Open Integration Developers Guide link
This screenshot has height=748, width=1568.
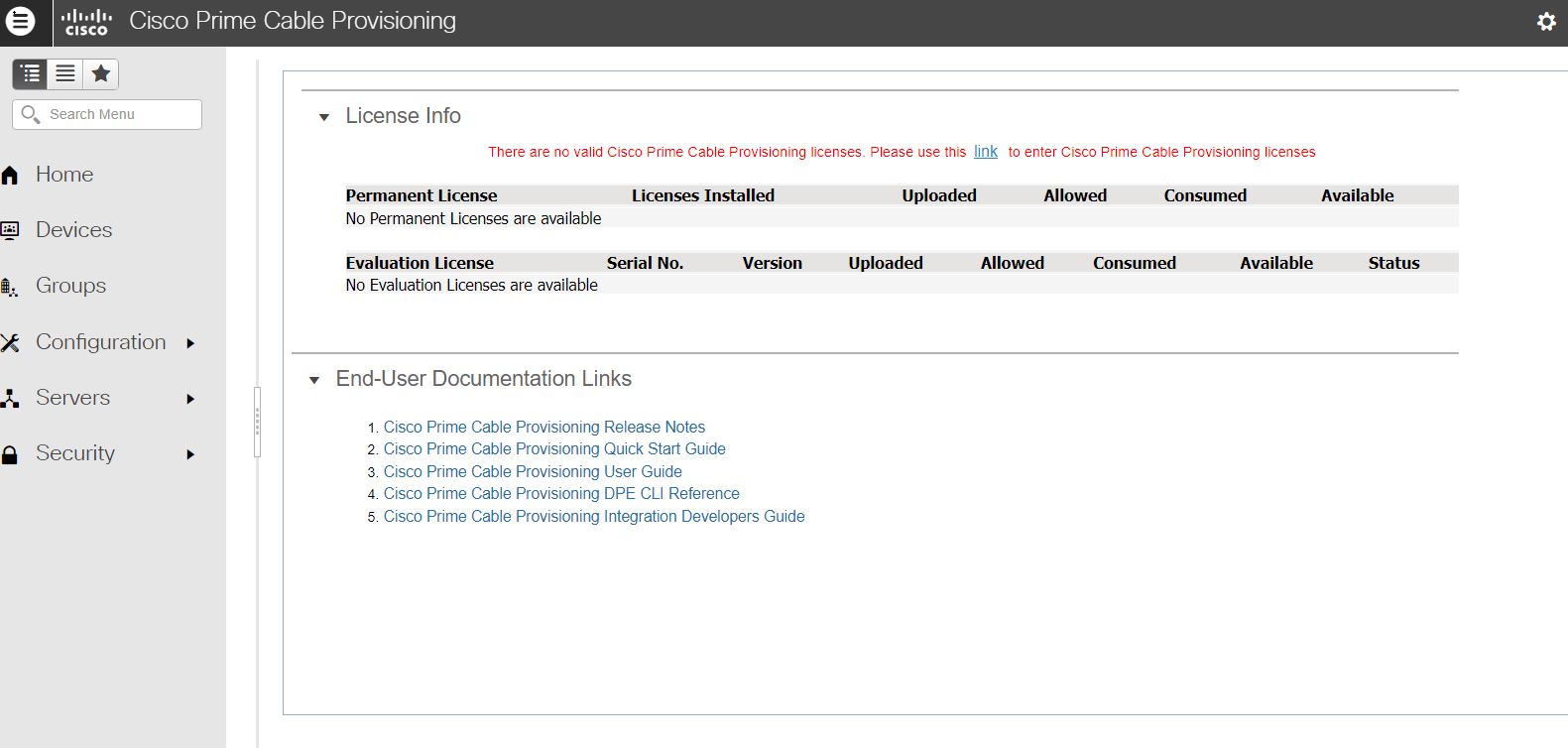(x=594, y=516)
